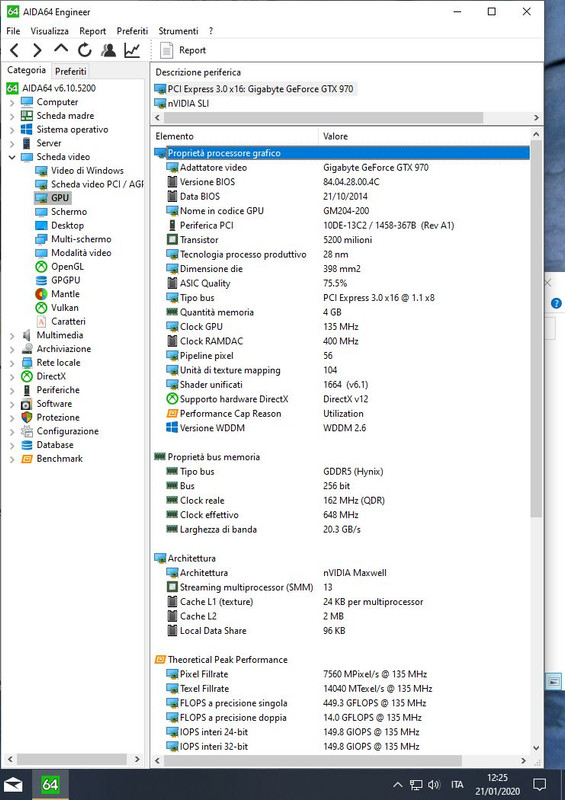The image size is (565, 800).
Task: Select the OpenGL item in the tree
Action: [x=67, y=266]
